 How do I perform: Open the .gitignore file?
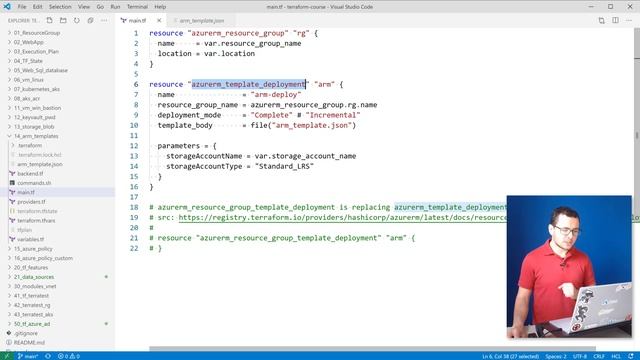(x=25, y=333)
